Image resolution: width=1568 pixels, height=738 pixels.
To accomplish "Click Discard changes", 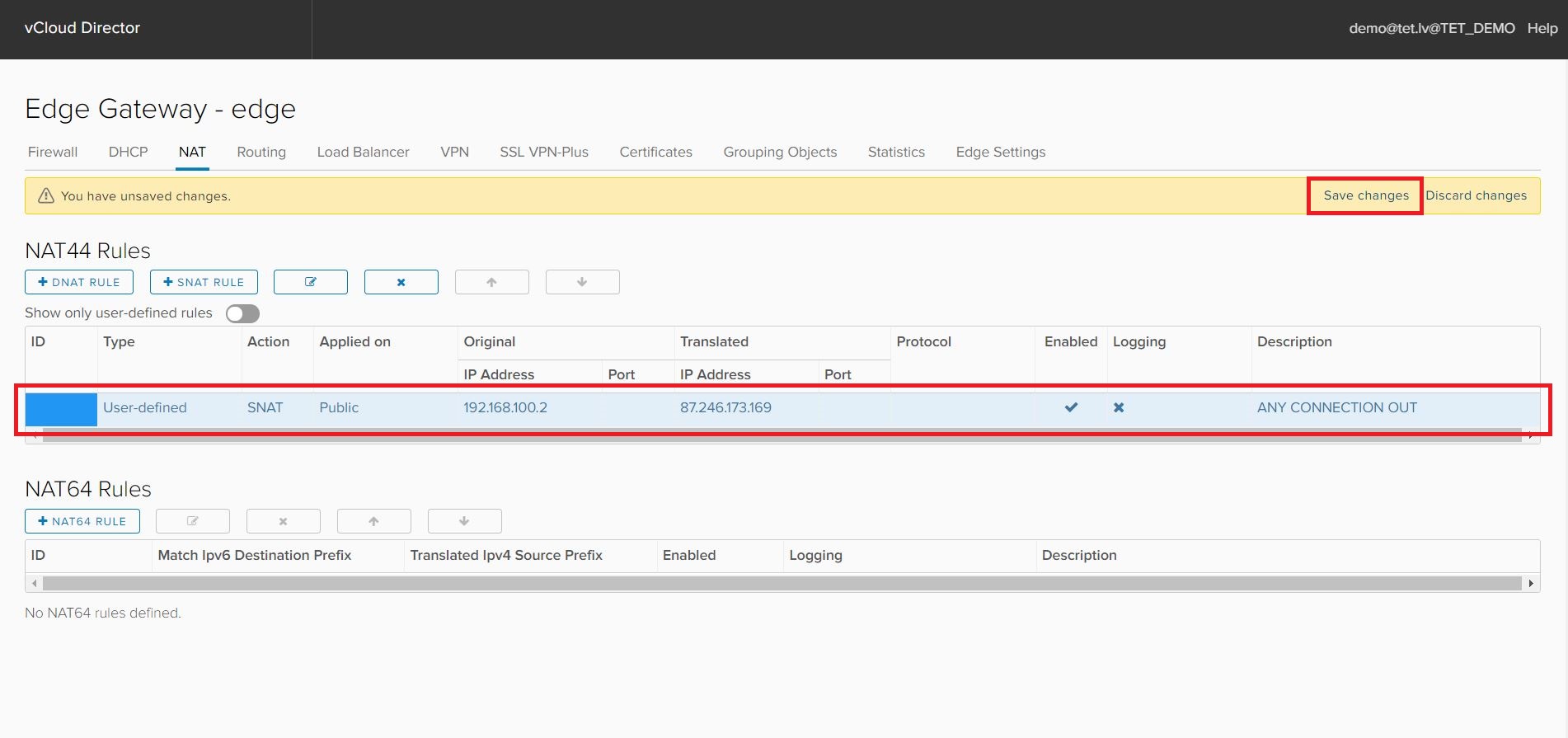I will click(1476, 195).
